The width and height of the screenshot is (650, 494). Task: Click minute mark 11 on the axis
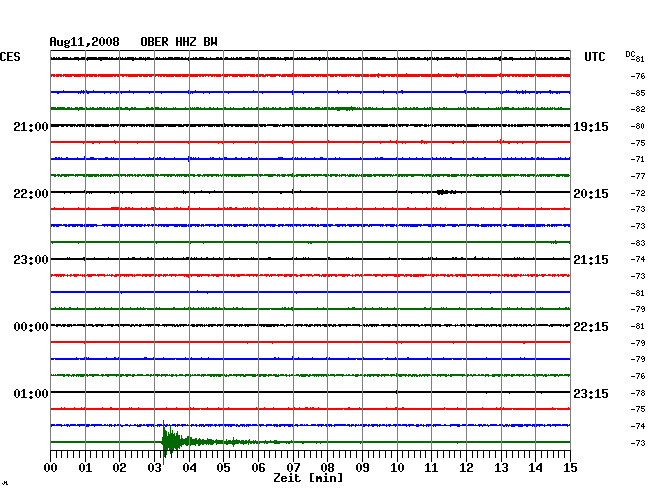point(432,467)
